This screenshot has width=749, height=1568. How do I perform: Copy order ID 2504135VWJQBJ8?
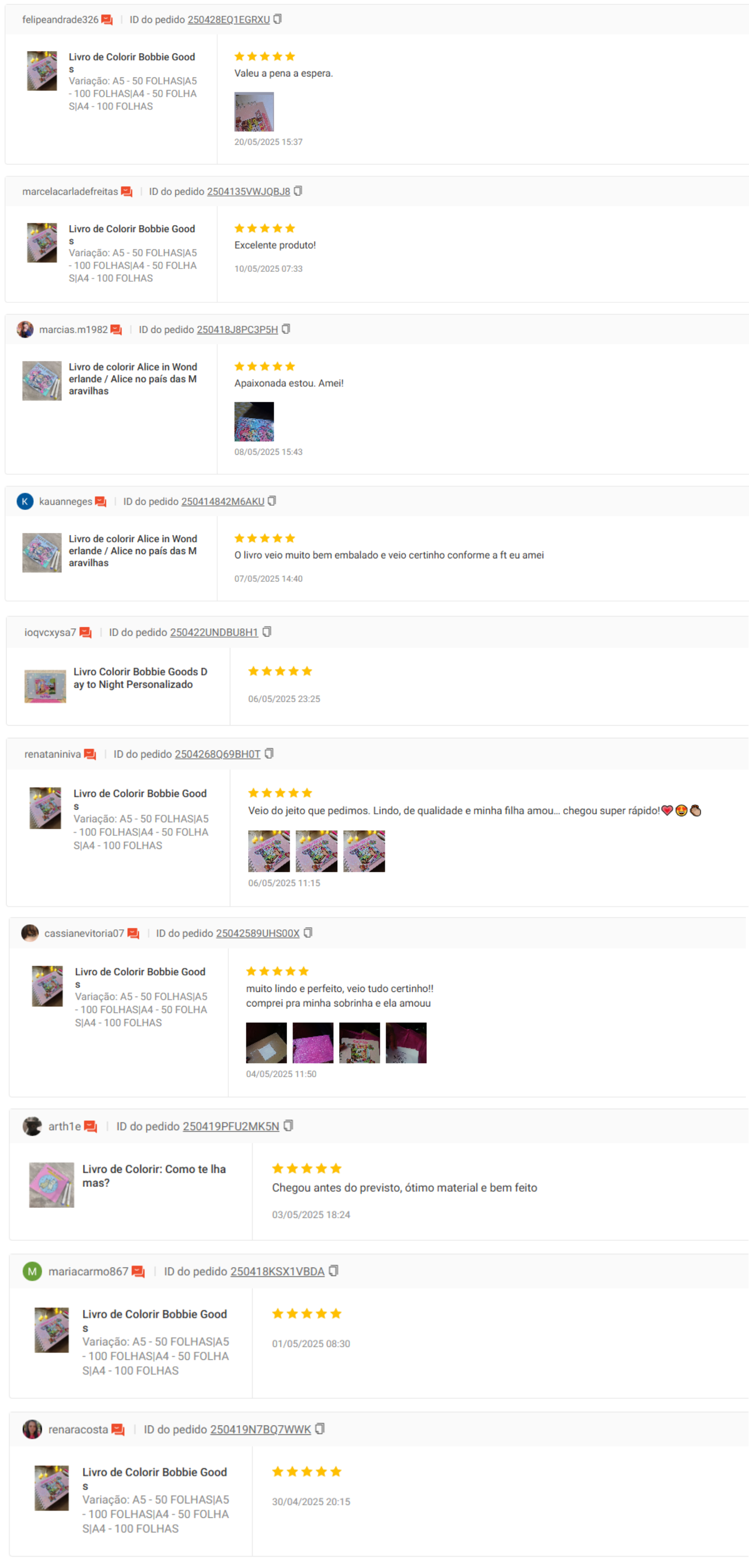point(298,190)
